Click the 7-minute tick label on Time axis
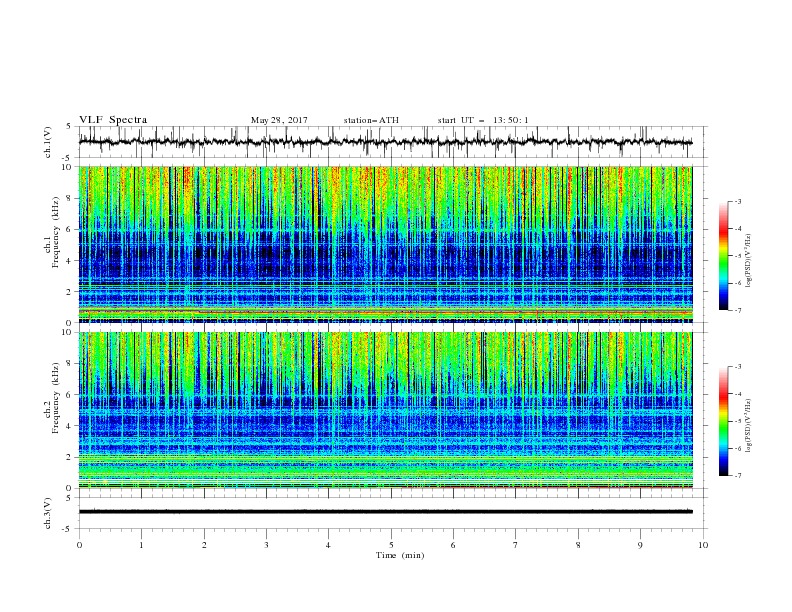 (x=516, y=545)
